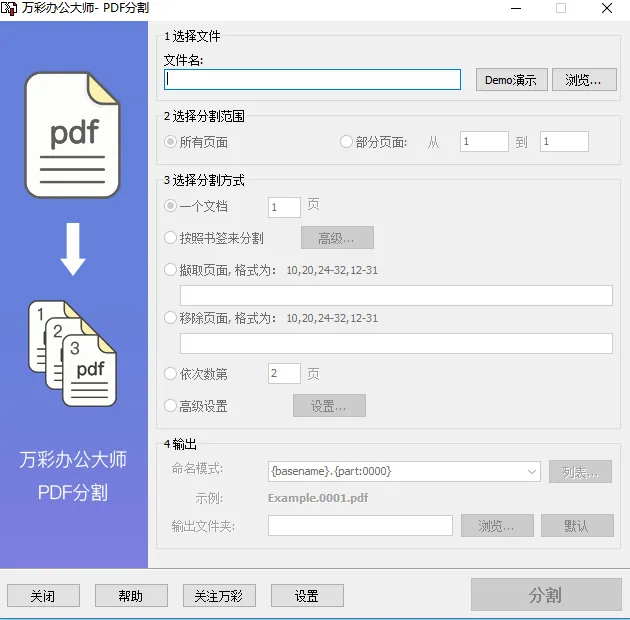Viewport: 630px width, 620px height.
Task: Open the 命名模式 dropdown arrow
Action: pos(532,471)
